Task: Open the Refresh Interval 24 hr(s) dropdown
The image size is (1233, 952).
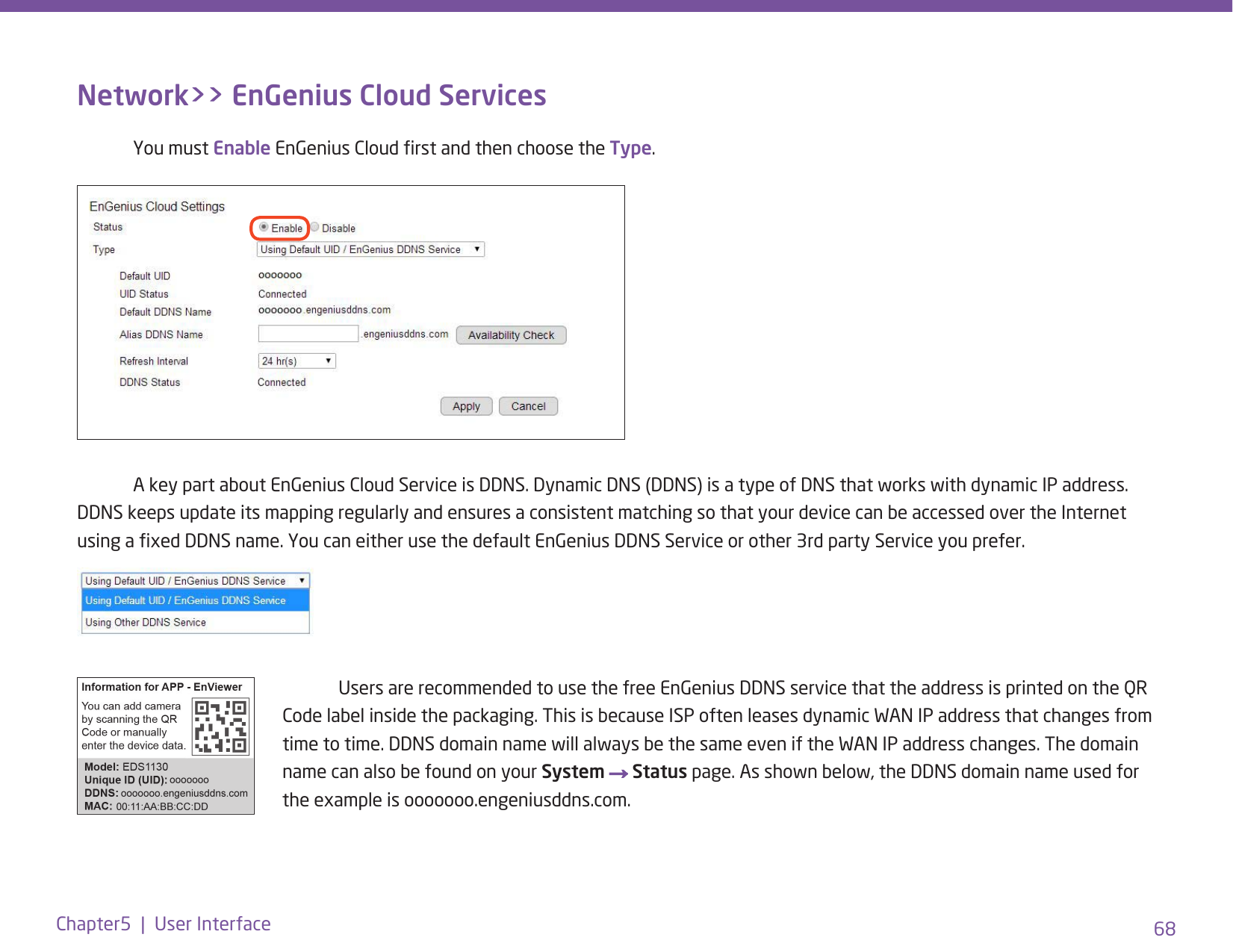Action: [296, 361]
